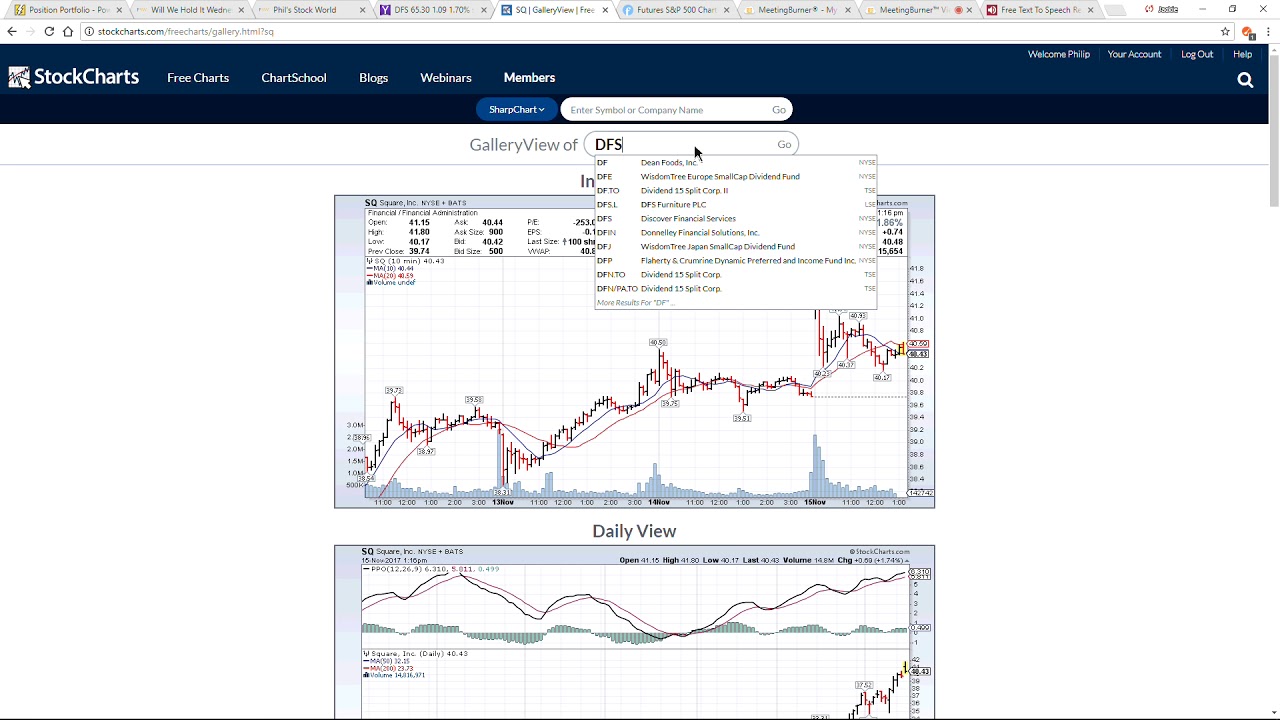Click the SQ Daily View chart

[634, 632]
